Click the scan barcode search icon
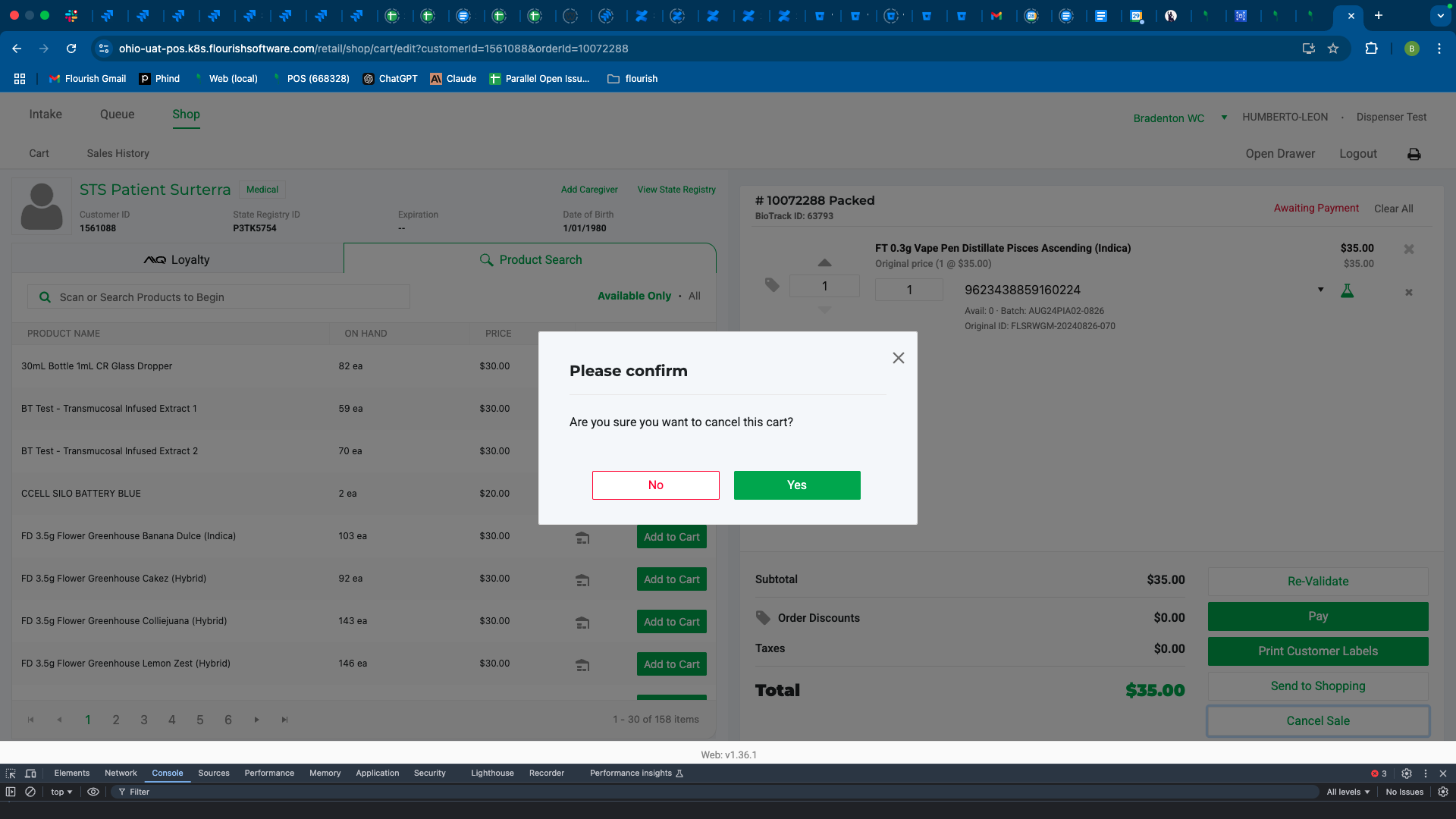 click(45, 297)
